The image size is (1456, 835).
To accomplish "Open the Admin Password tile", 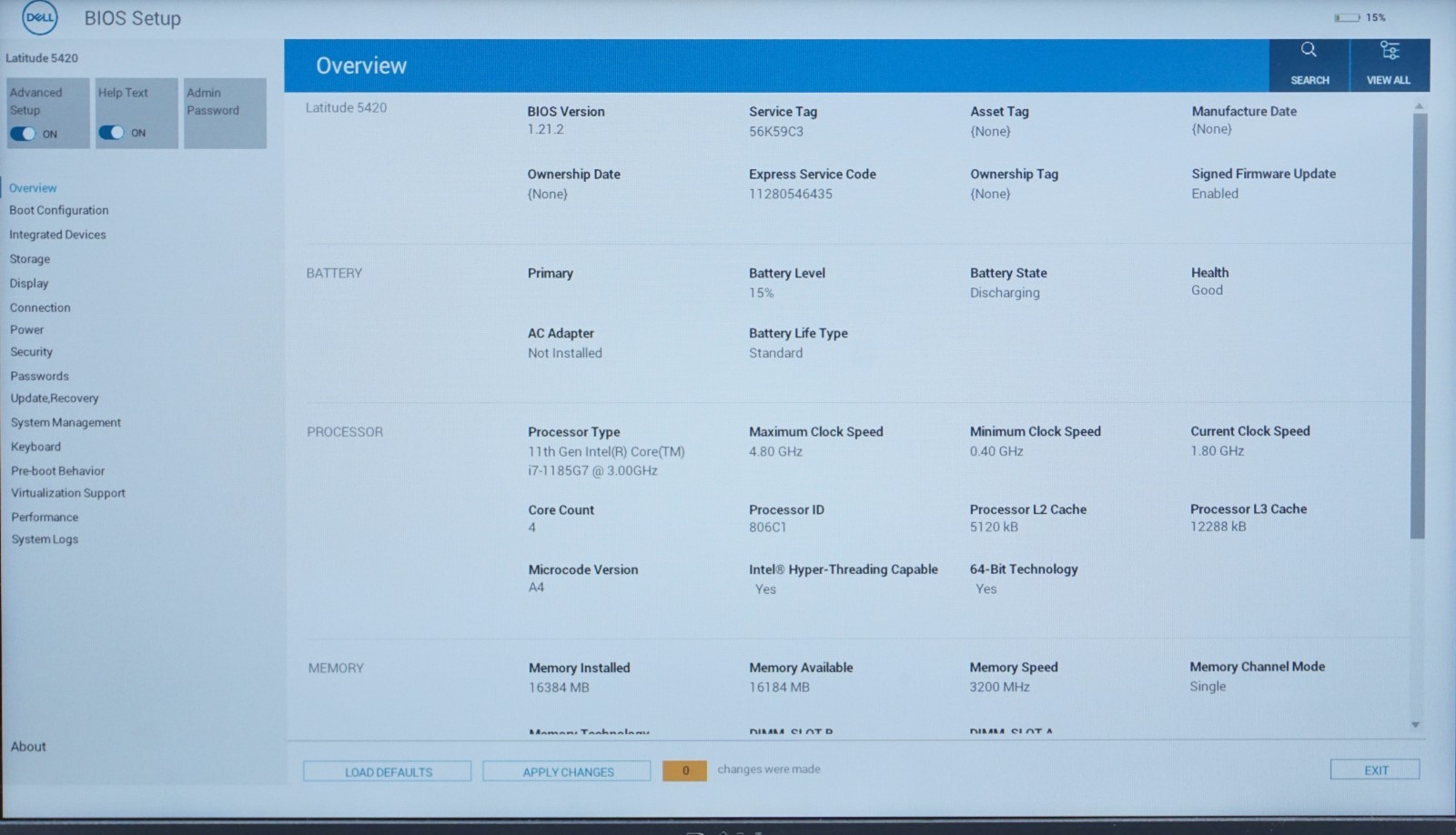I will [x=225, y=113].
